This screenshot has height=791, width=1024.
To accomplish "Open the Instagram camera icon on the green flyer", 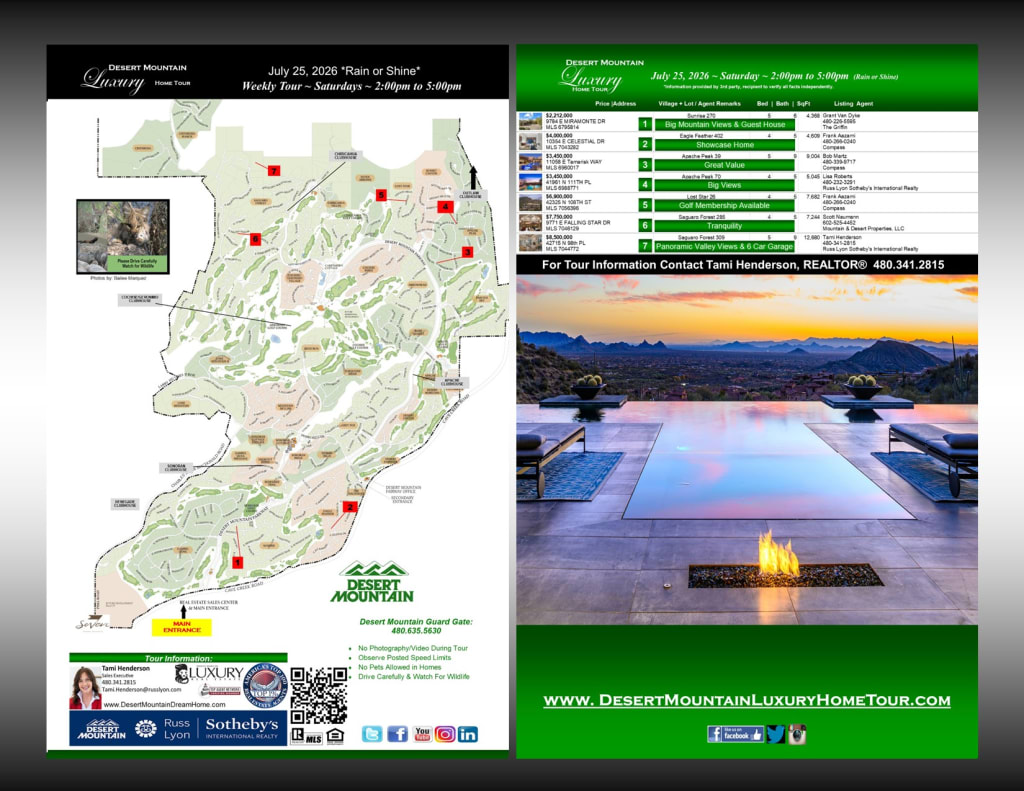I will click(x=797, y=734).
